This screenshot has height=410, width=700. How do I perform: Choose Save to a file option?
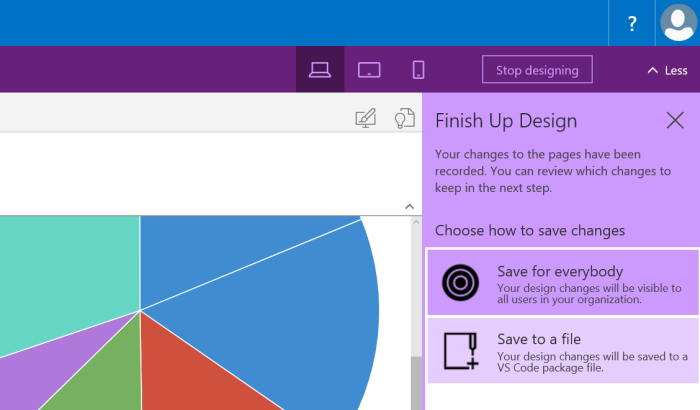[x=563, y=351]
